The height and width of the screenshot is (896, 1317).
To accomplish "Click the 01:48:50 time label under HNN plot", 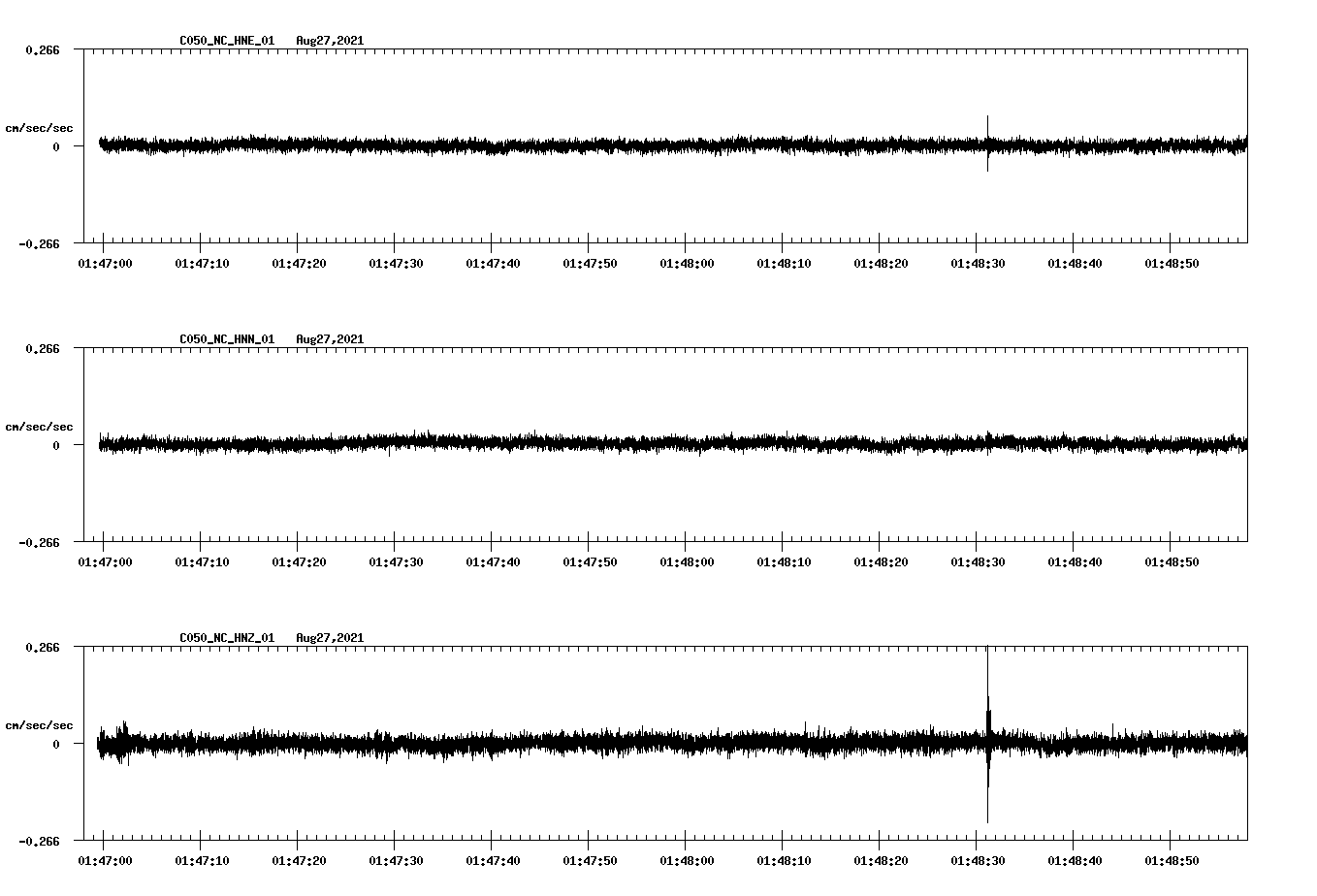I will click(x=1172, y=561).
